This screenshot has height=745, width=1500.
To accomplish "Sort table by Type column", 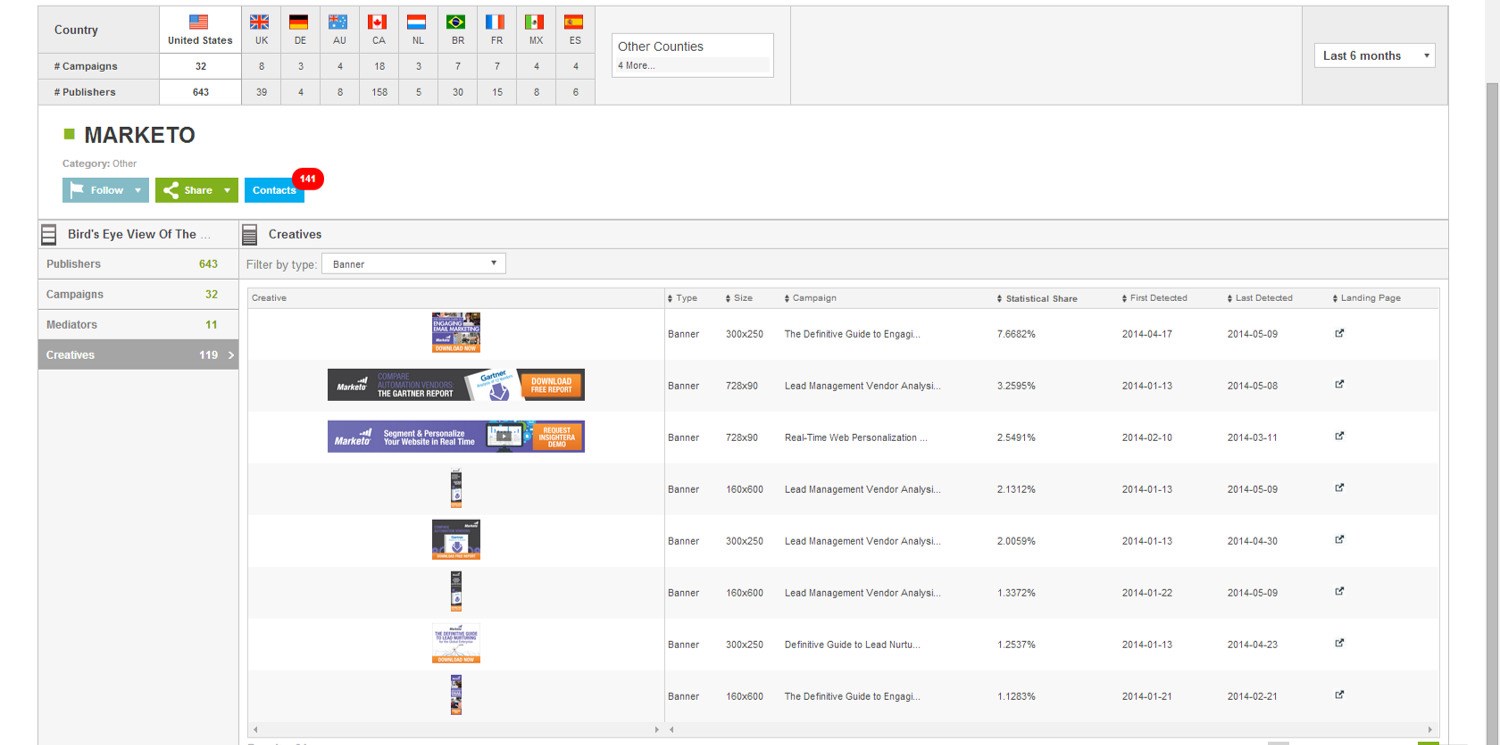I will (x=683, y=298).
